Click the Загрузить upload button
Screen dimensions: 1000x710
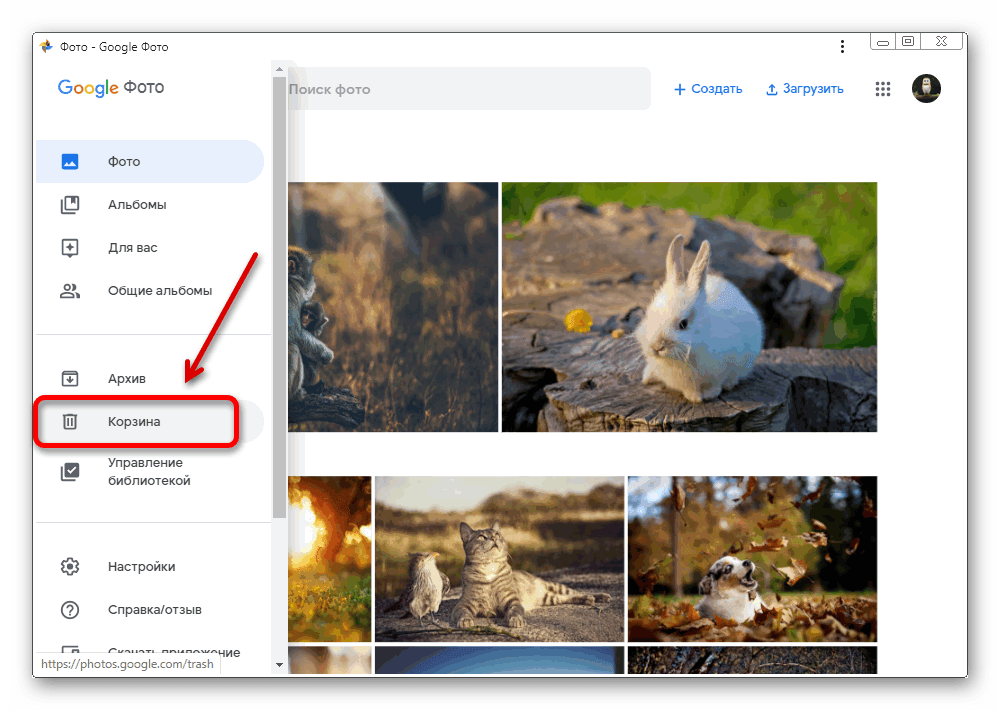click(x=805, y=89)
